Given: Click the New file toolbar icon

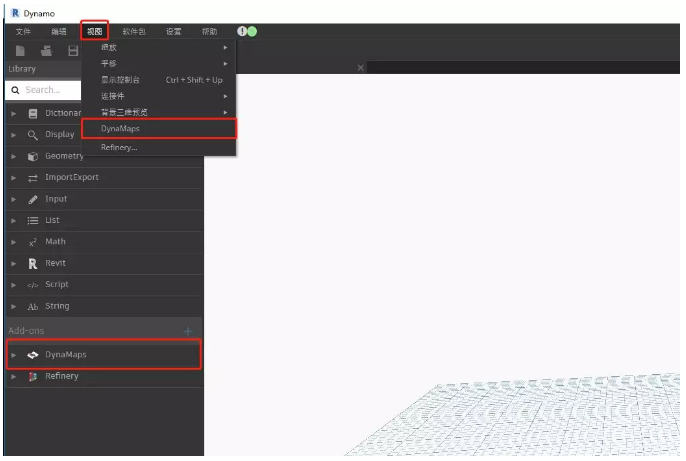Looking at the screenshot, I should (x=20, y=51).
